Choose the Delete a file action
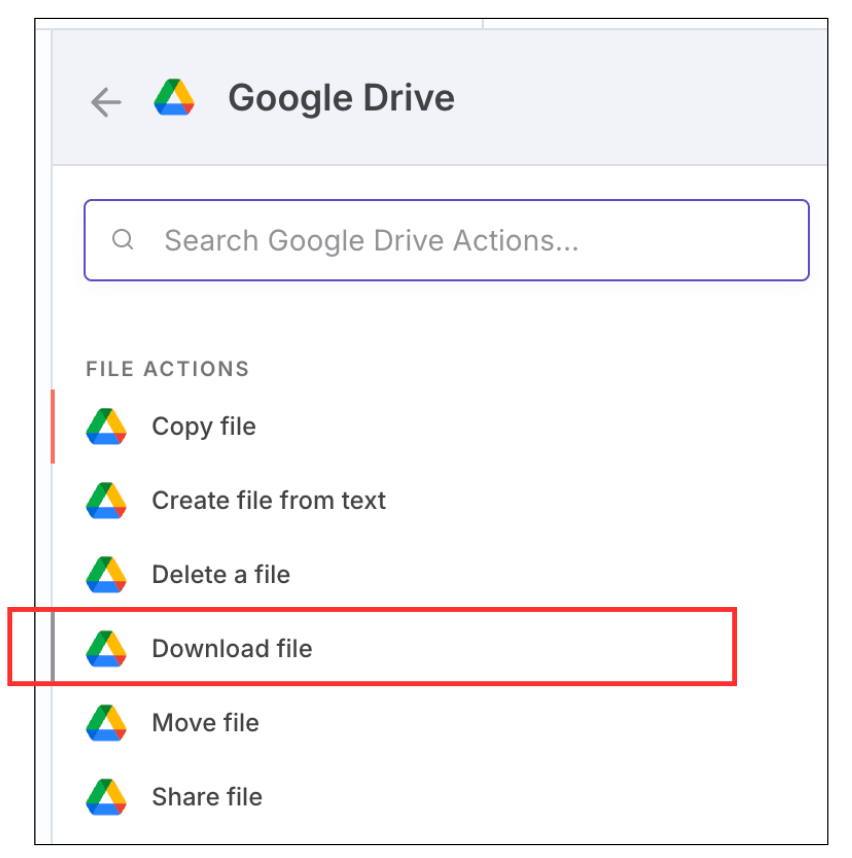Image resolution: width=852 pixels, height=858 pixels. click(x=220, y=573)
